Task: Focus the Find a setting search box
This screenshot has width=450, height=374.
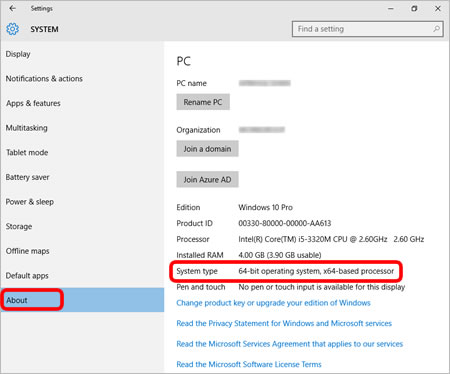Action: click(368, 29)
